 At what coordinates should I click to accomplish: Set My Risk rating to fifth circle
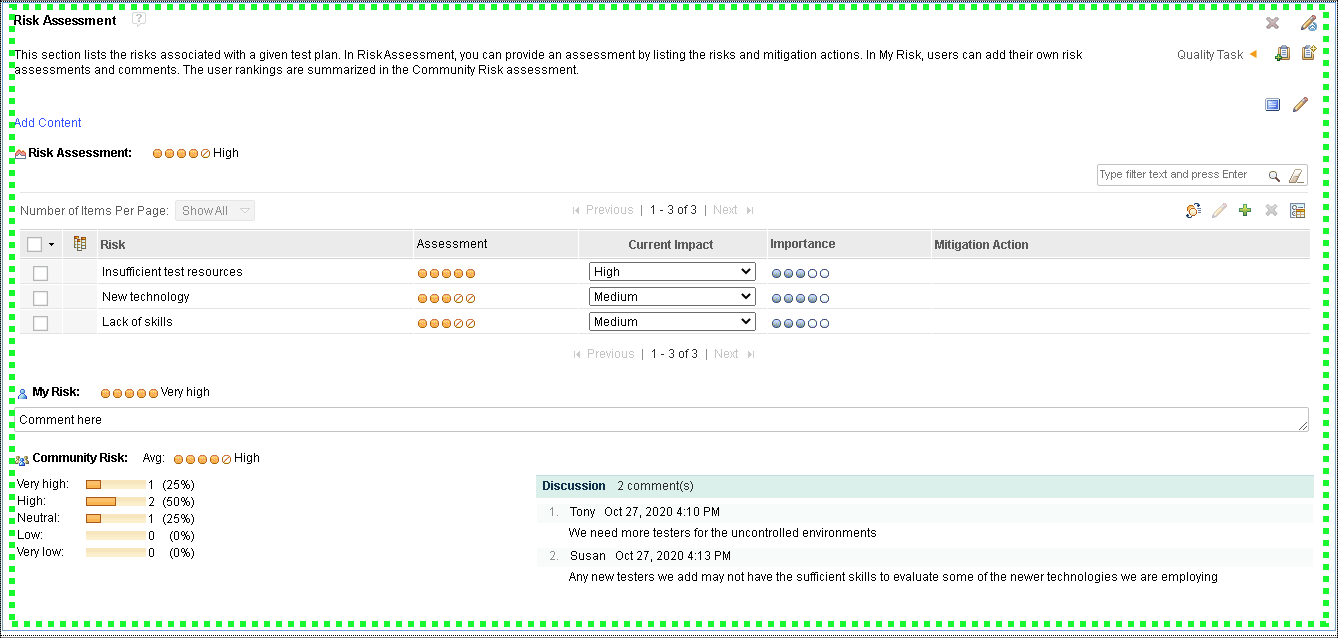[x=153, y=394]
